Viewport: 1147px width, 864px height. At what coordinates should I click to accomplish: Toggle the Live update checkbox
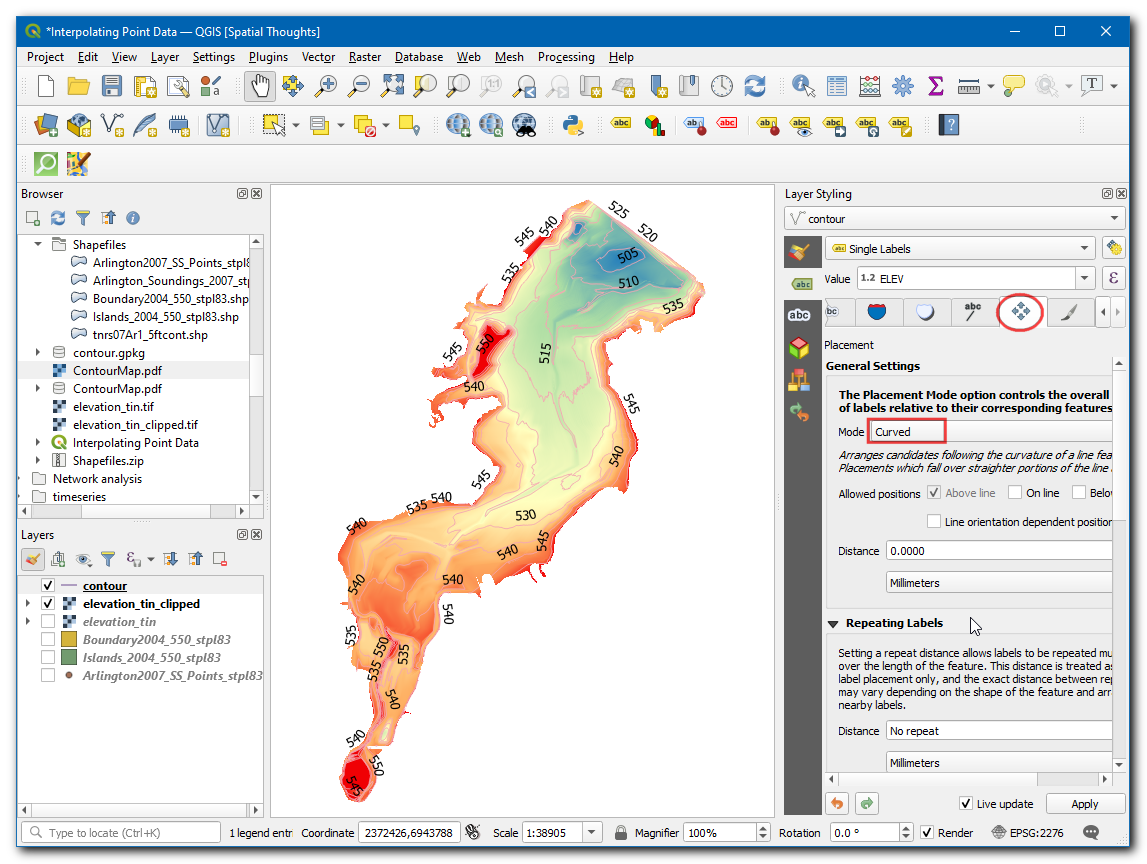pos(966,804)
